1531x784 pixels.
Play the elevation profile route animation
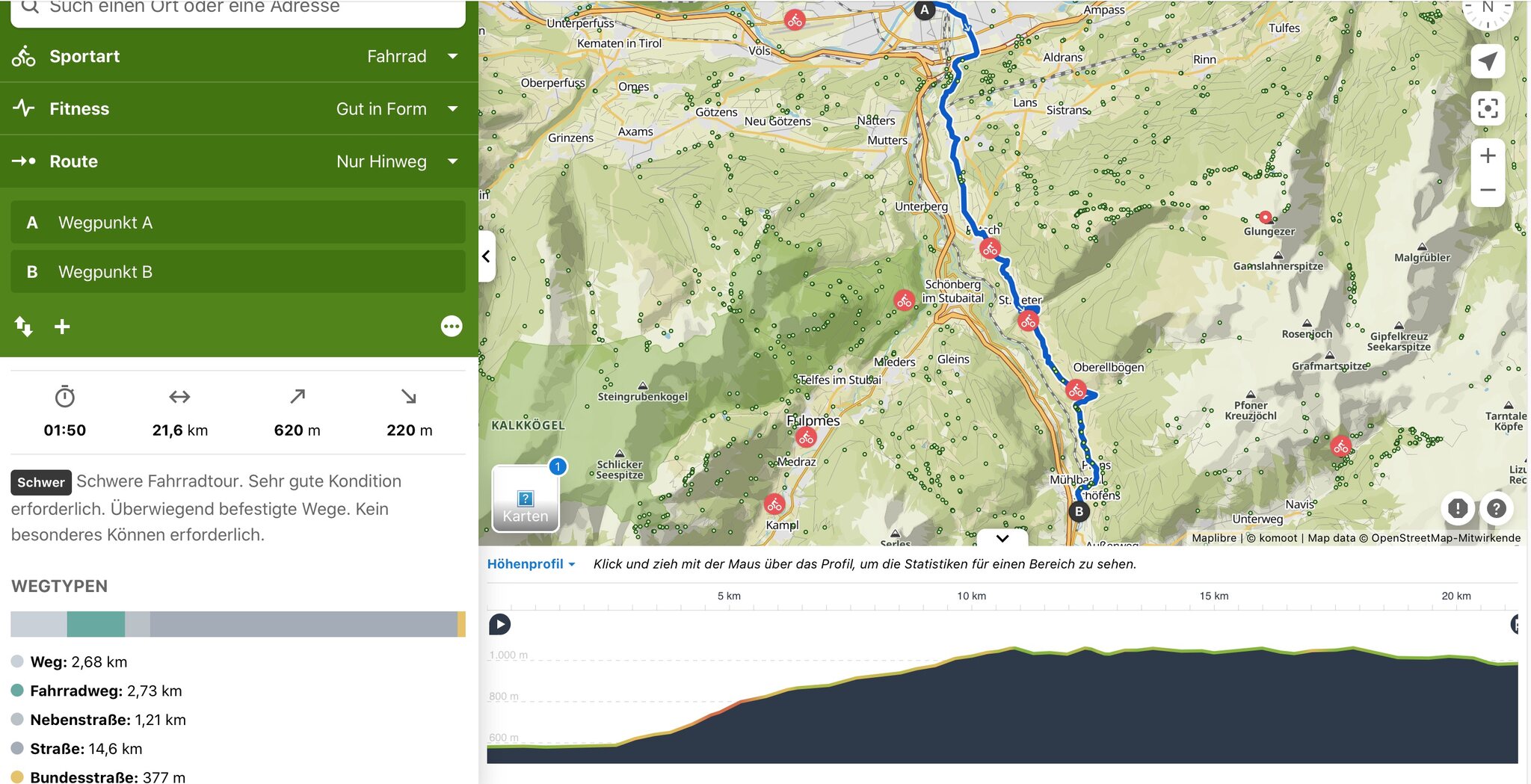tap(499, 624)
